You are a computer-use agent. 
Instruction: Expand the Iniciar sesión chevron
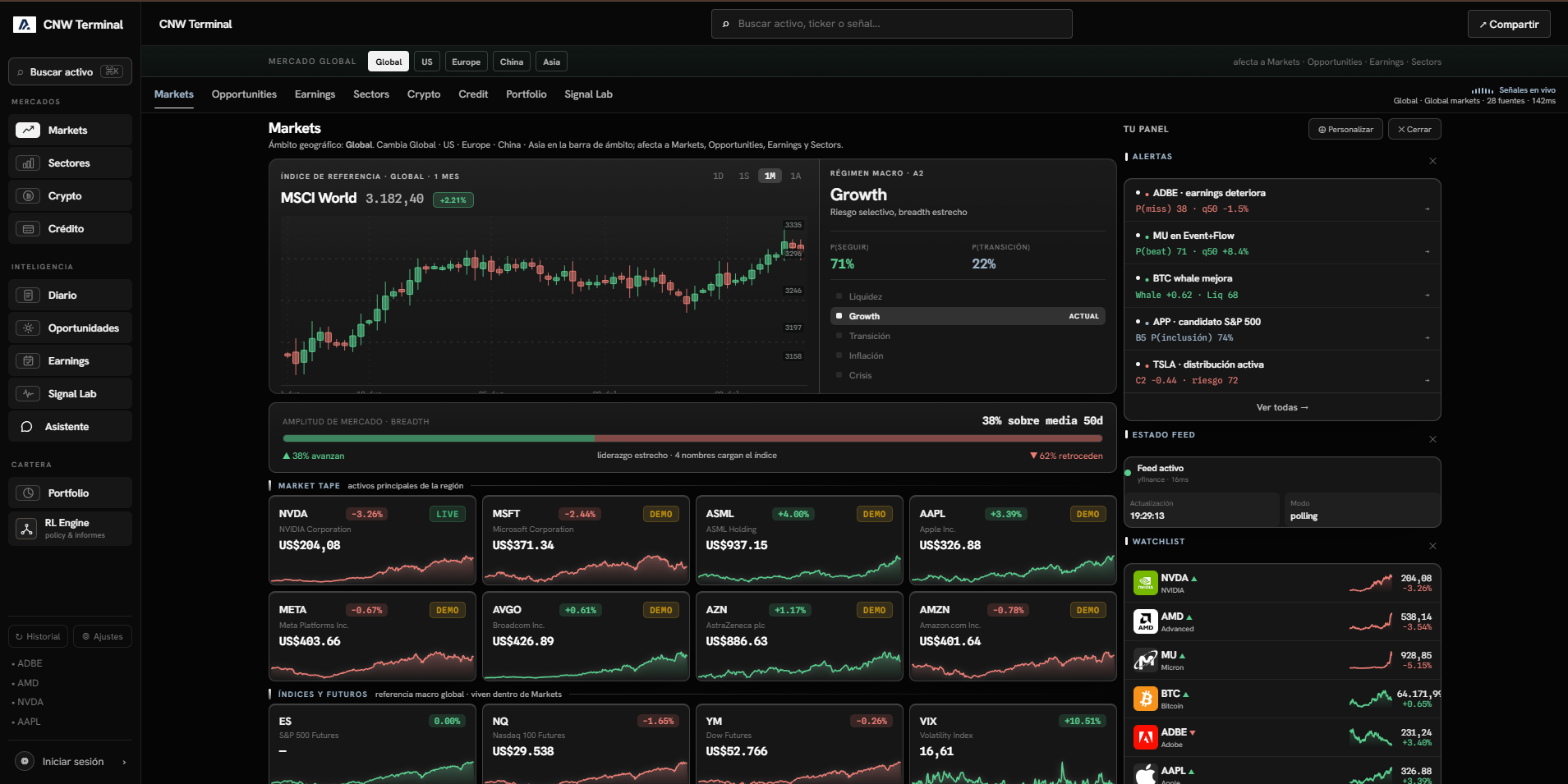coord(124,762)
